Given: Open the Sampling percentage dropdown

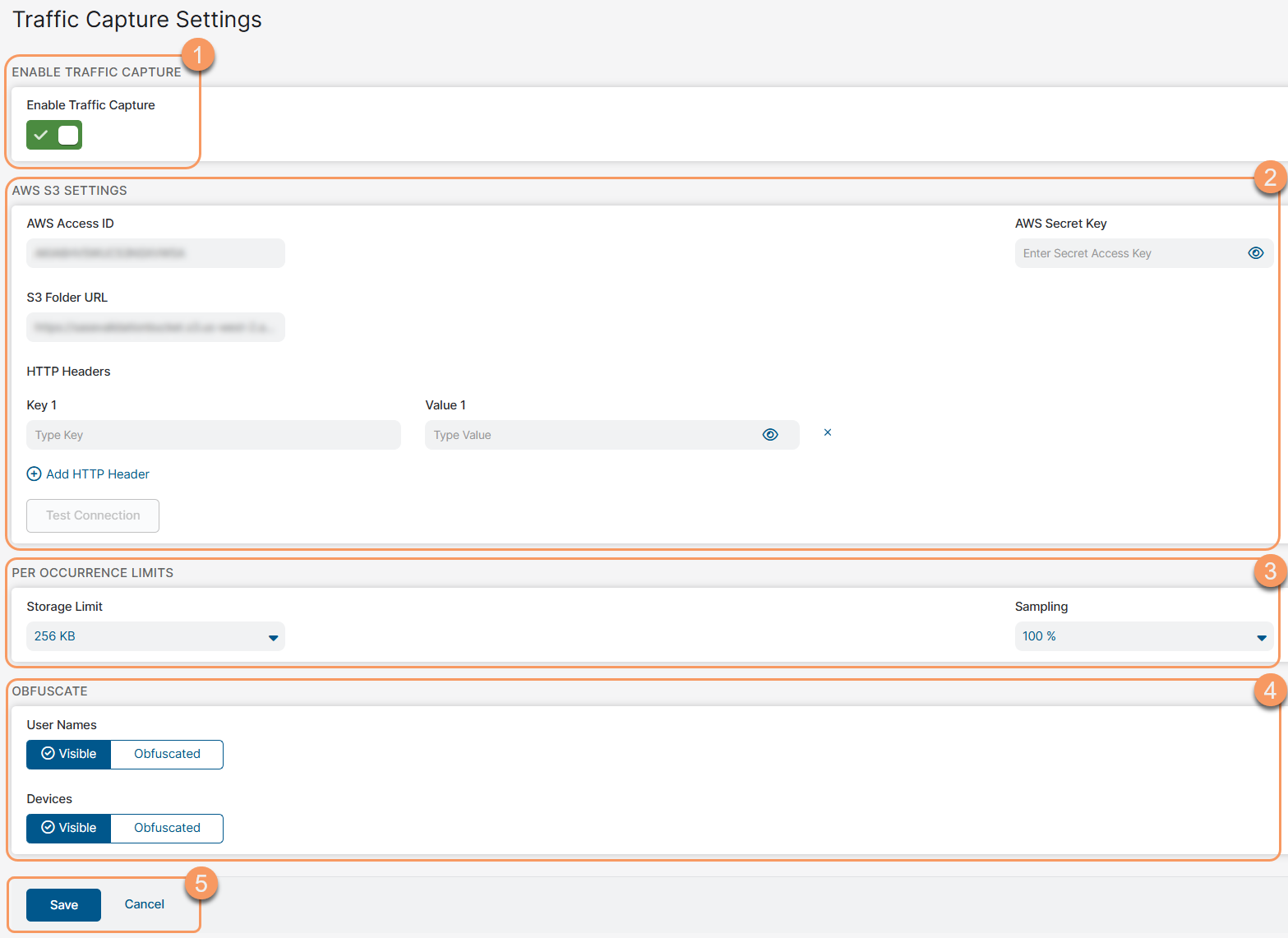Looking at the screenshot, I should 1143,636.
